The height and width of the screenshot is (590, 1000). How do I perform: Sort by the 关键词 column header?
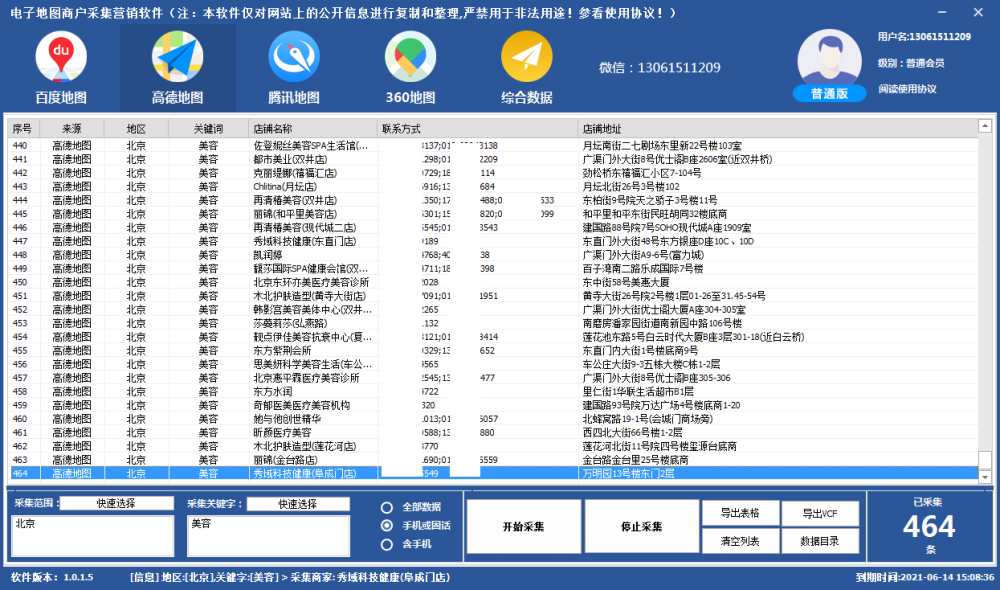coord(208,129)
